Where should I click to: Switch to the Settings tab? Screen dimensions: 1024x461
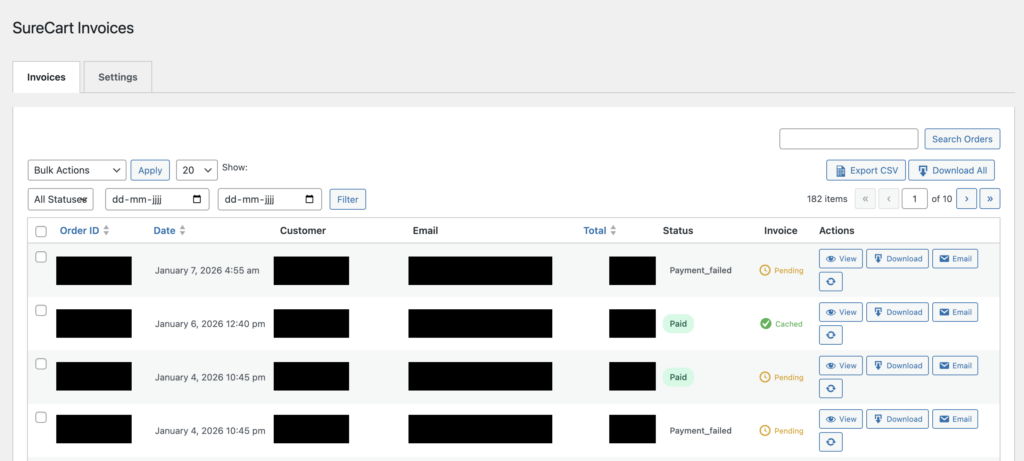point(118,77)
